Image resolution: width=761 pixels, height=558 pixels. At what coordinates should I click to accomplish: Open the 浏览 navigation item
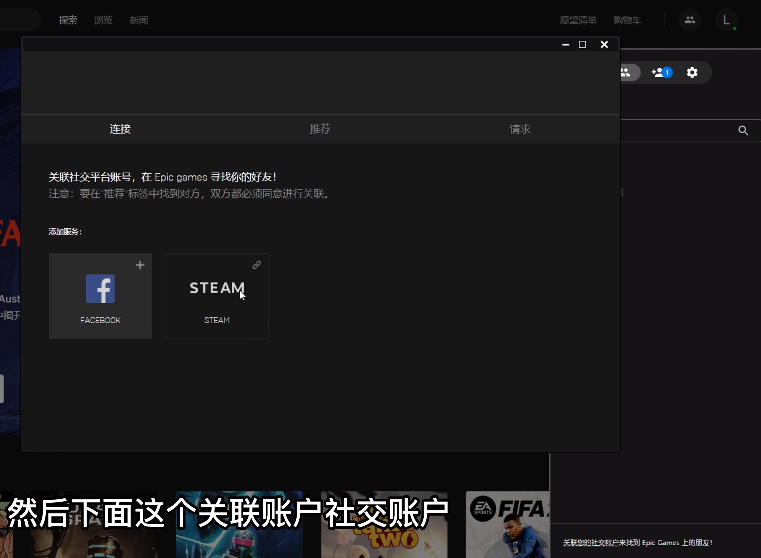[103, 20]
